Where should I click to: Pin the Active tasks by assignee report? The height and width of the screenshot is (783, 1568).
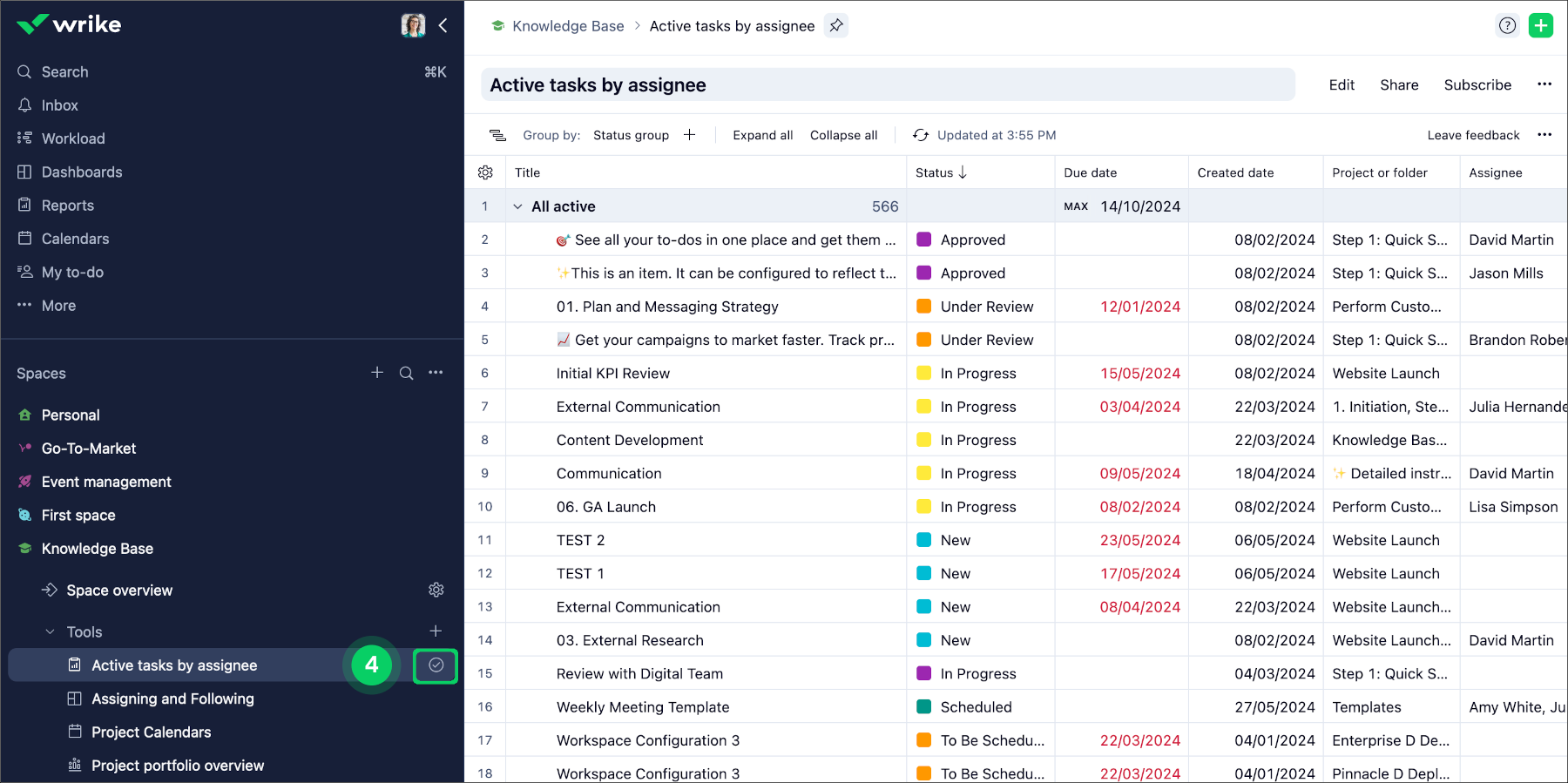[x=835, y=26]
